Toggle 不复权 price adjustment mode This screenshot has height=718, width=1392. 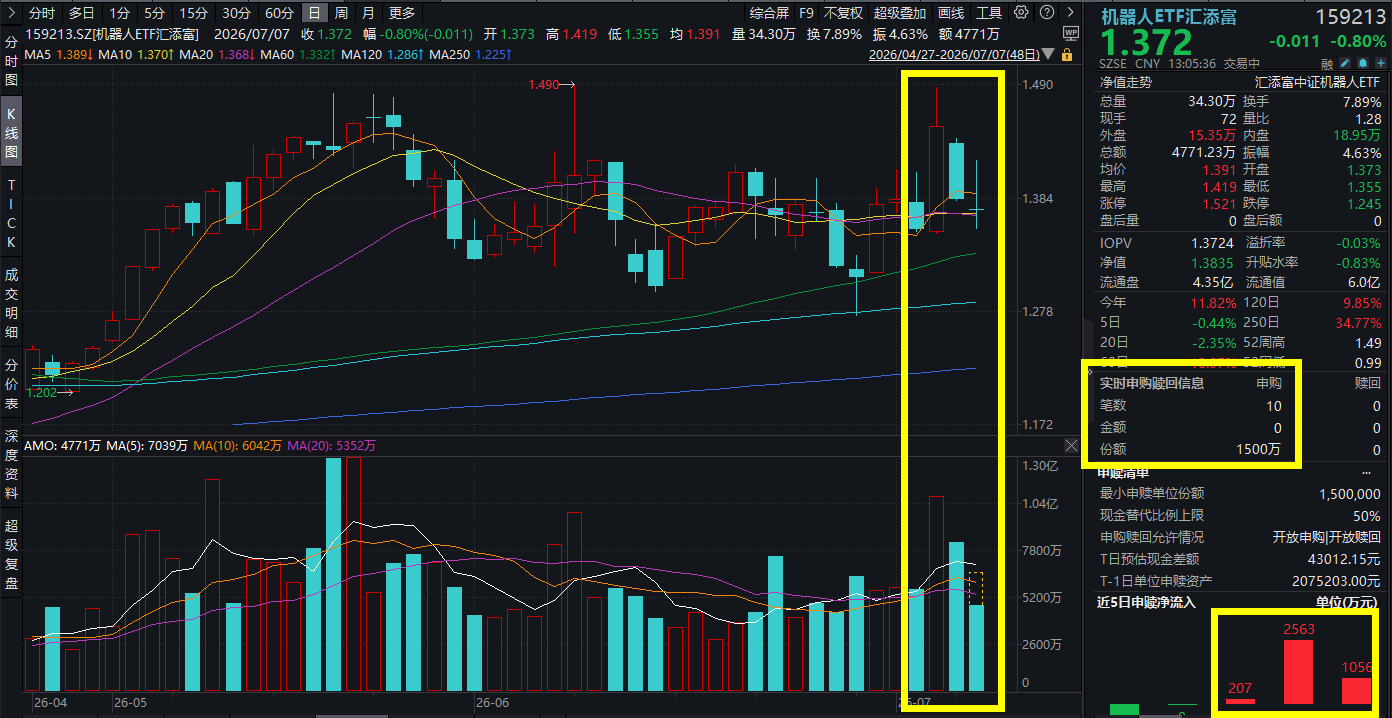[843, 13]
